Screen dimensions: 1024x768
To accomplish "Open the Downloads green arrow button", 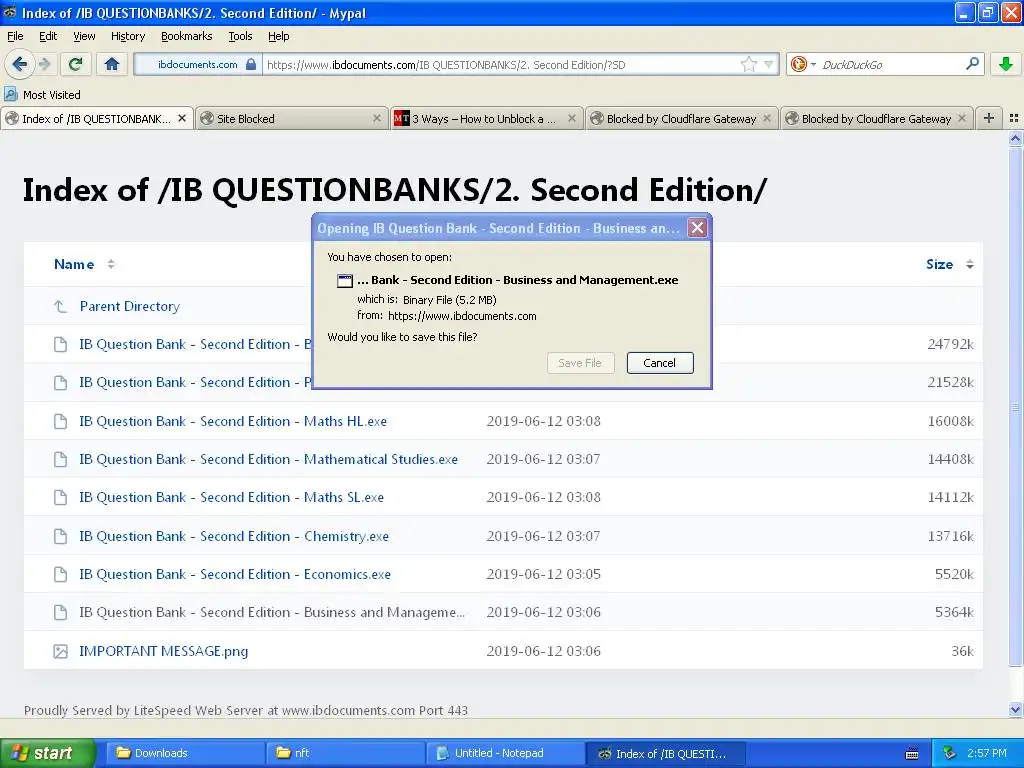I will pos(1006,64).
